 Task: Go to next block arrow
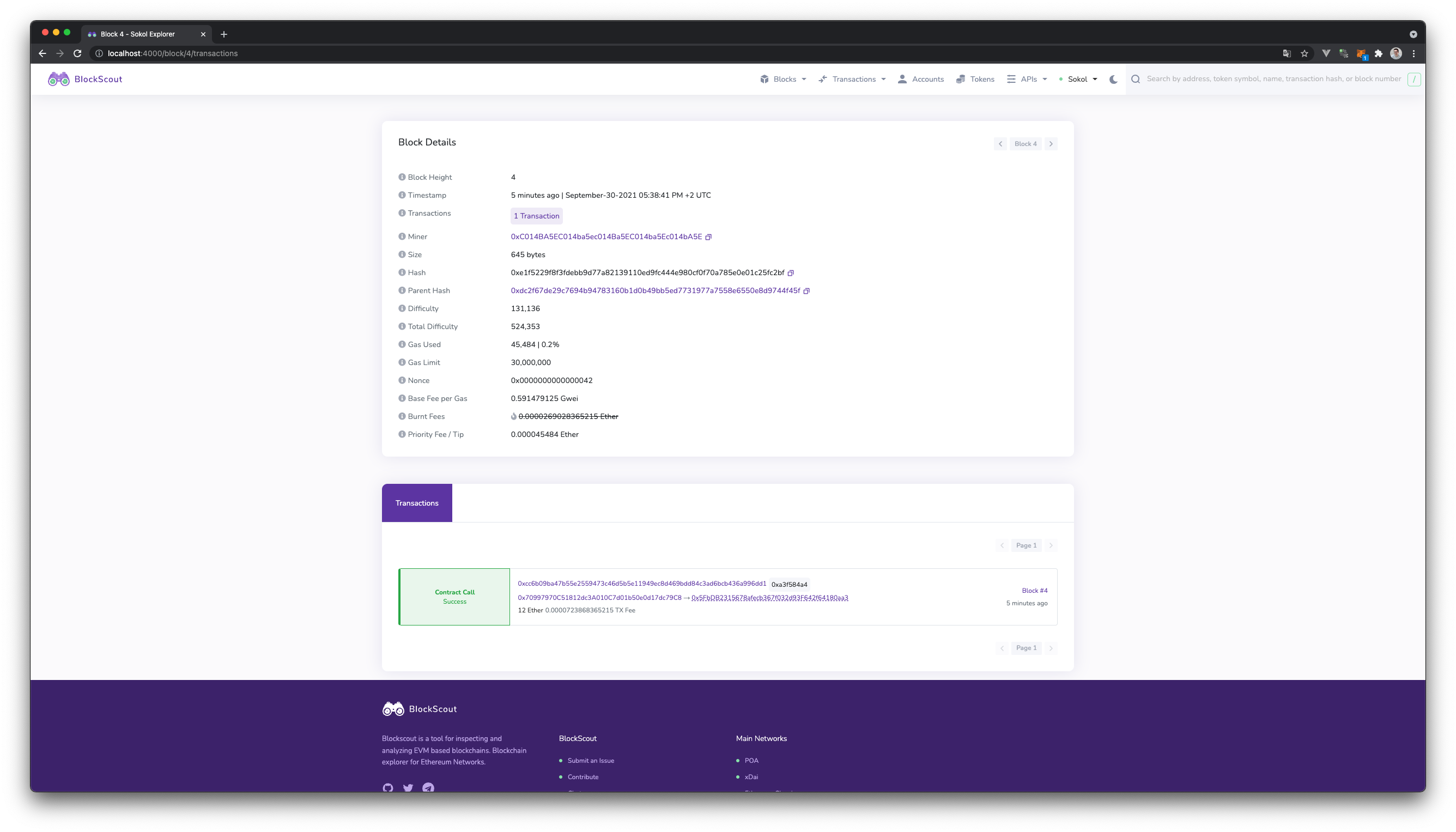pyautogui.click(x=1051, y=144)
